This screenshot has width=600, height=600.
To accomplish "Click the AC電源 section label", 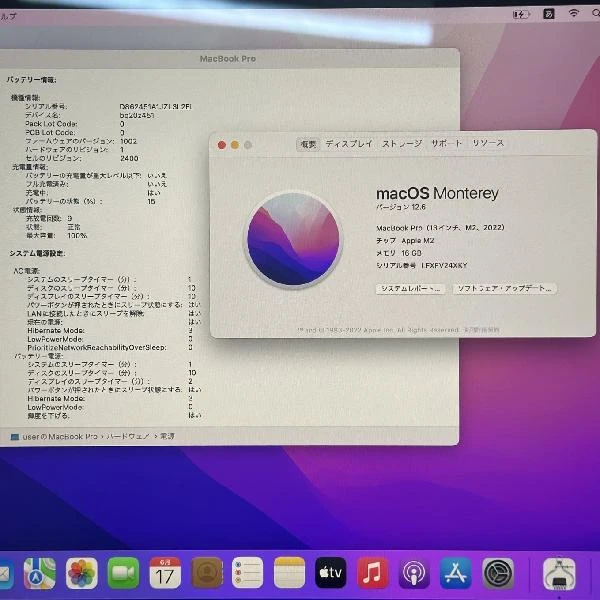I will click(26, 271).
